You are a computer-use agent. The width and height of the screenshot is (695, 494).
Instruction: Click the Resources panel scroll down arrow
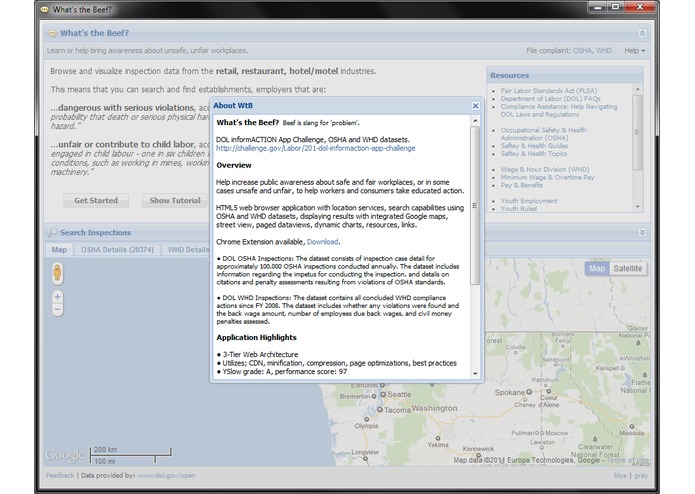[638, 206]
